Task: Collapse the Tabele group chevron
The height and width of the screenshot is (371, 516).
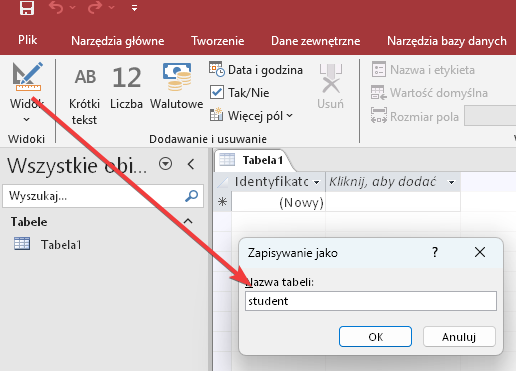Action: click(x=188, y=221)
